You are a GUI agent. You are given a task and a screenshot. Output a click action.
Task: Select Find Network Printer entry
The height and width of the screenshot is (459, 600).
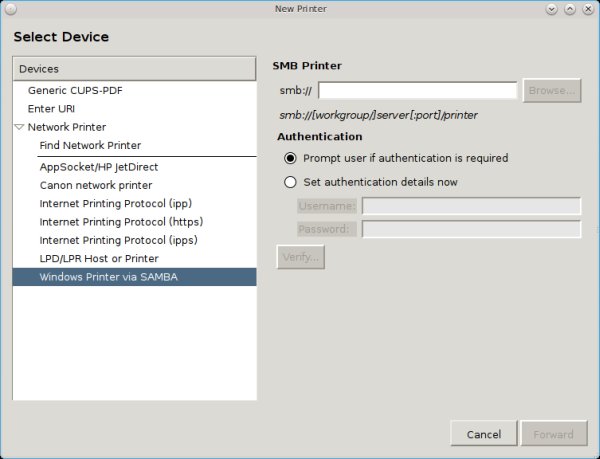pyautogui.click(x=90, y=145)
